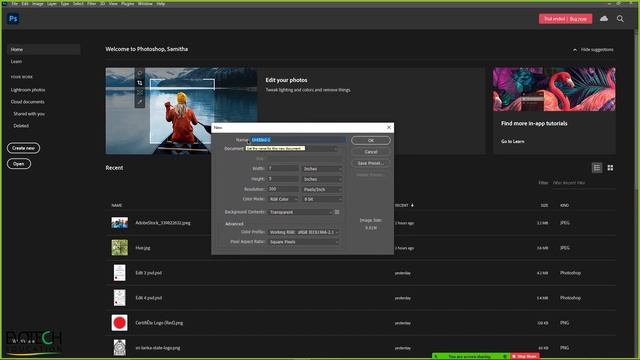Switch recent files to grid view
The width and height of the screenshot is (640, 360).
click(x=610, y=168)
